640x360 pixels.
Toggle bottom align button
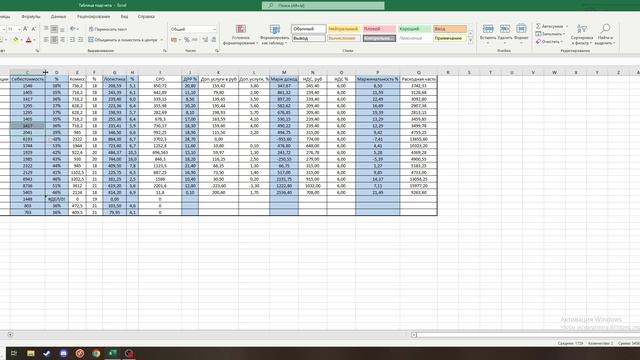coord(62,29)
